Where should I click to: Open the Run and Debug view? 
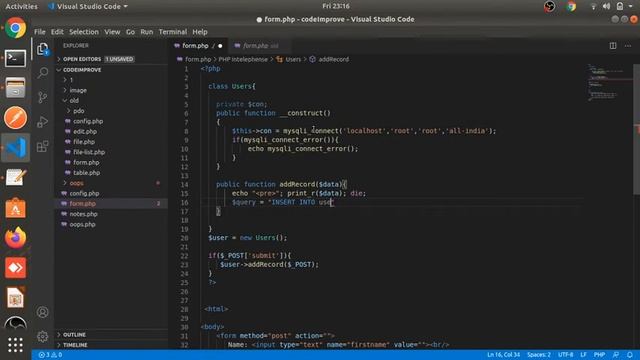(42, 122)
